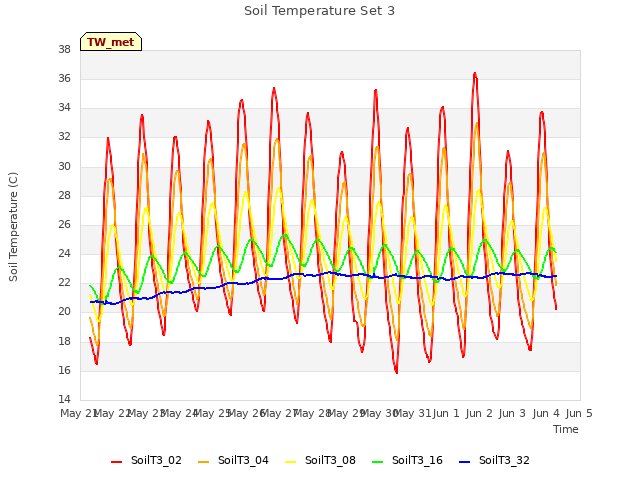The image size is (640, 480).
Task: Click the 34 y-axis tick label
Action: pos(64,108)
